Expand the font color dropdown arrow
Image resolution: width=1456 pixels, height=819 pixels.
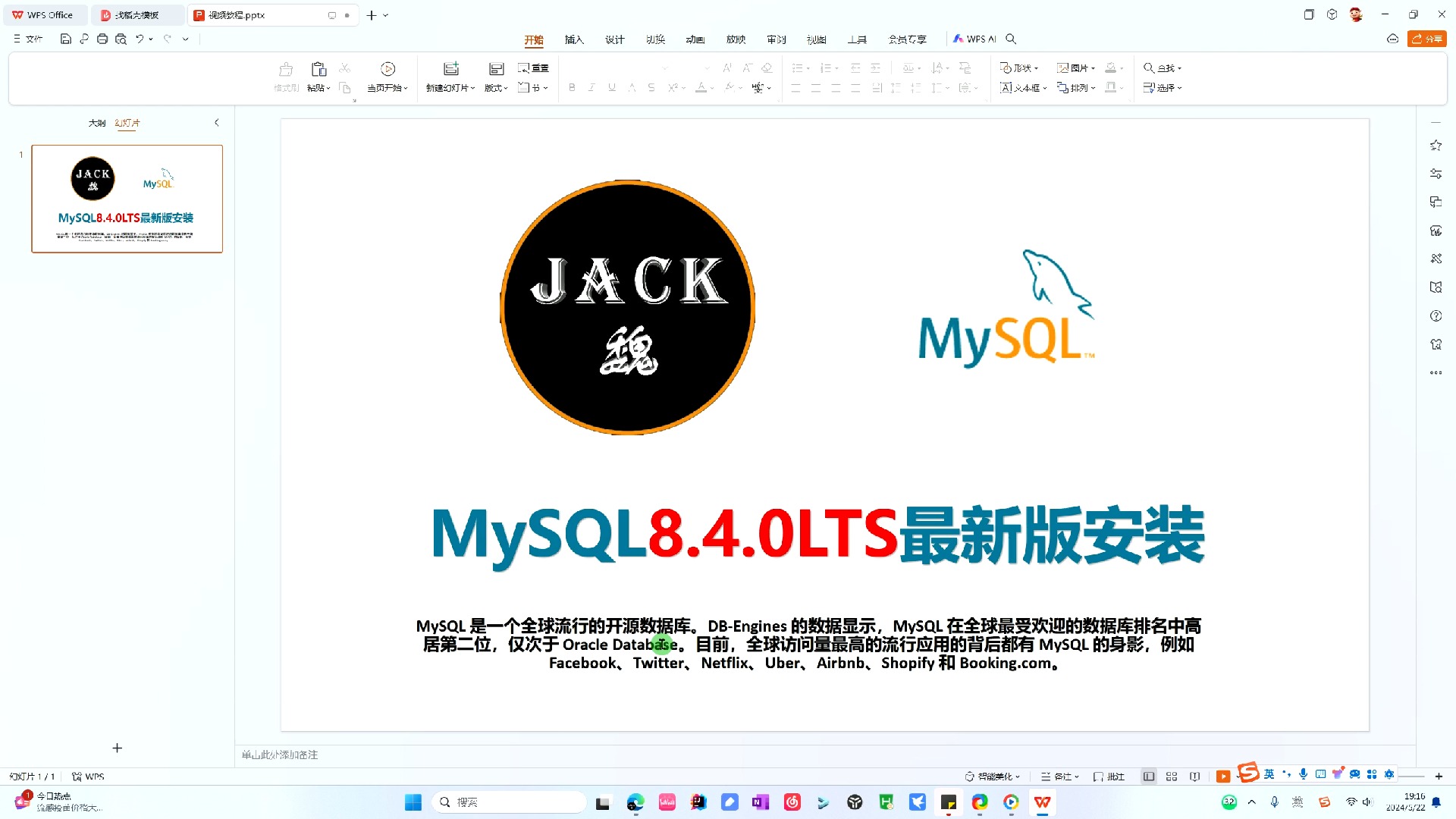click(x=711, y=88)
